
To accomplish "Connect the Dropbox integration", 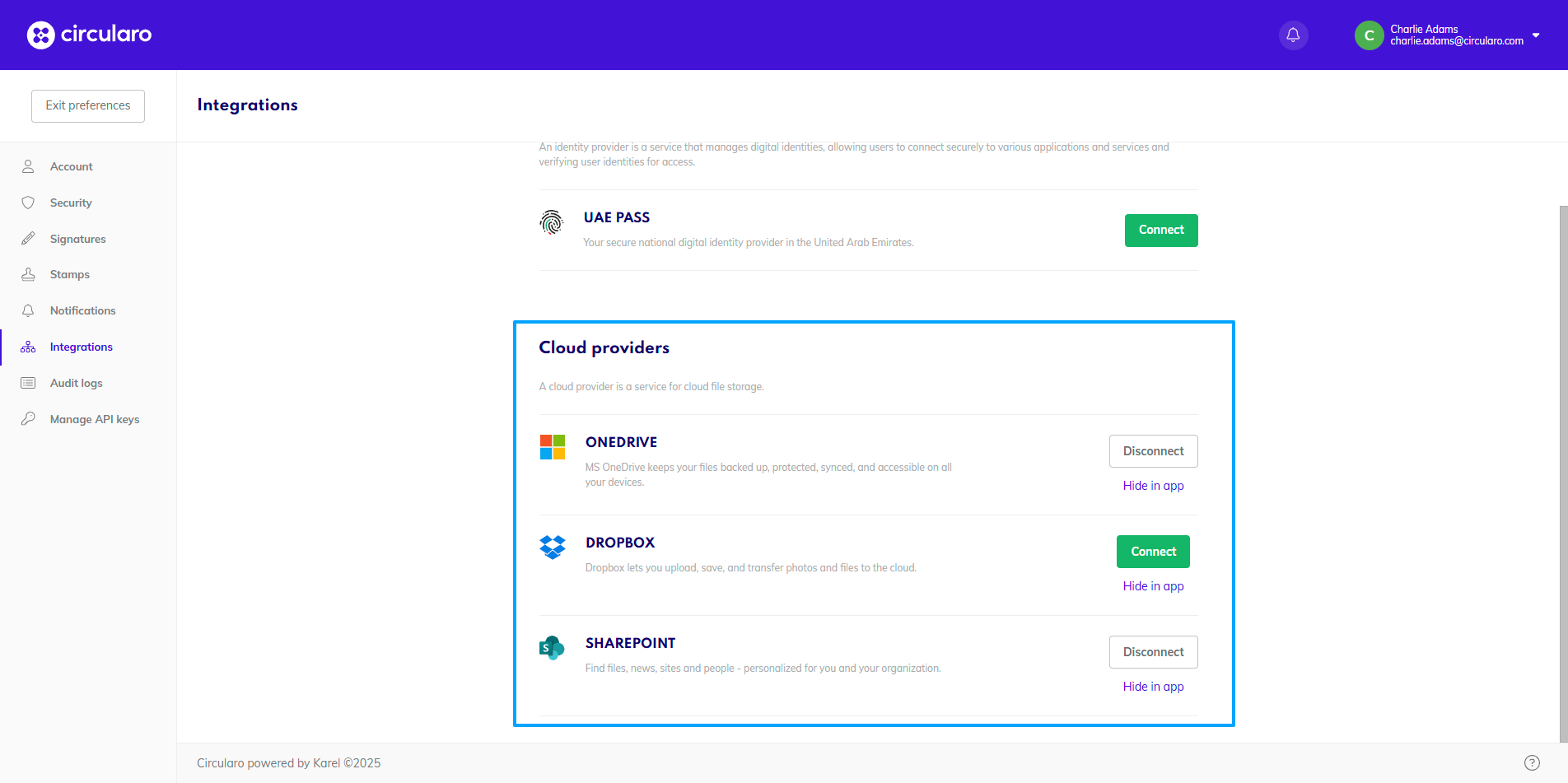I will click(x=1153, y=551).
